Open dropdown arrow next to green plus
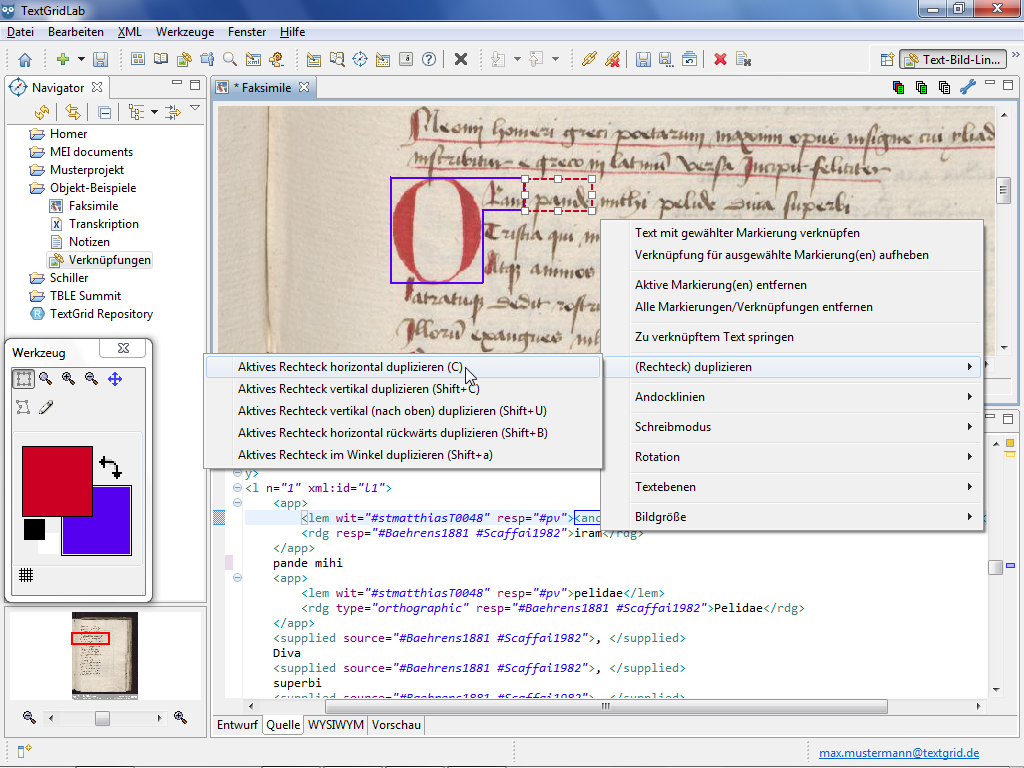The width and height of the screenshot is (1024, 768). (x=81, y=59)
